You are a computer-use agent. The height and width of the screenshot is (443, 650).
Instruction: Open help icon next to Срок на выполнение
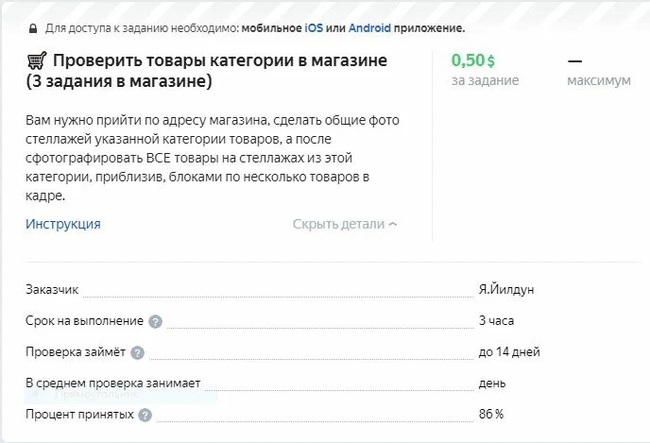(x=155, y=322)
